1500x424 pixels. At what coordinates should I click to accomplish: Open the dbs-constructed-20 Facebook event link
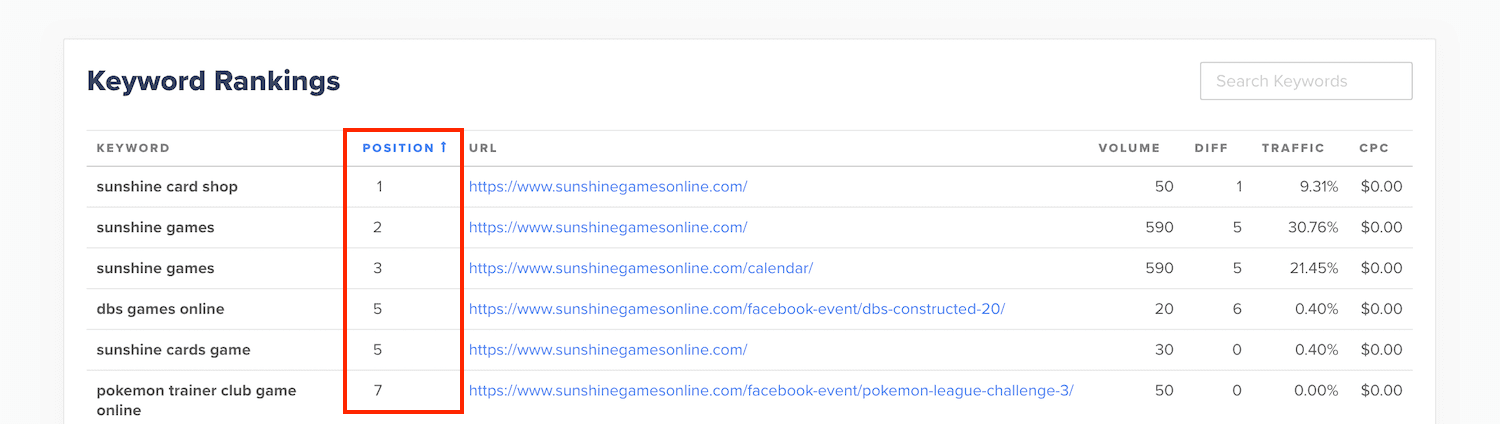click(x=736, y=310)
